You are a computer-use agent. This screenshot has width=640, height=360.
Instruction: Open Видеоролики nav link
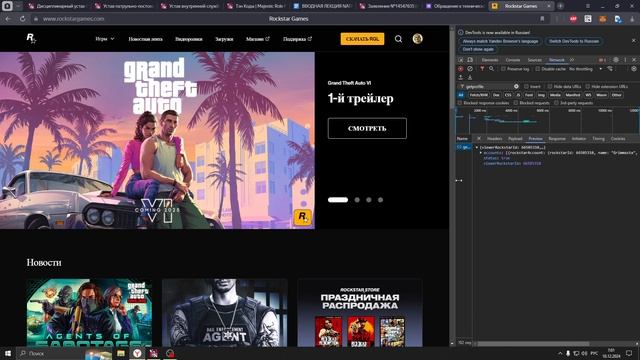189,39
